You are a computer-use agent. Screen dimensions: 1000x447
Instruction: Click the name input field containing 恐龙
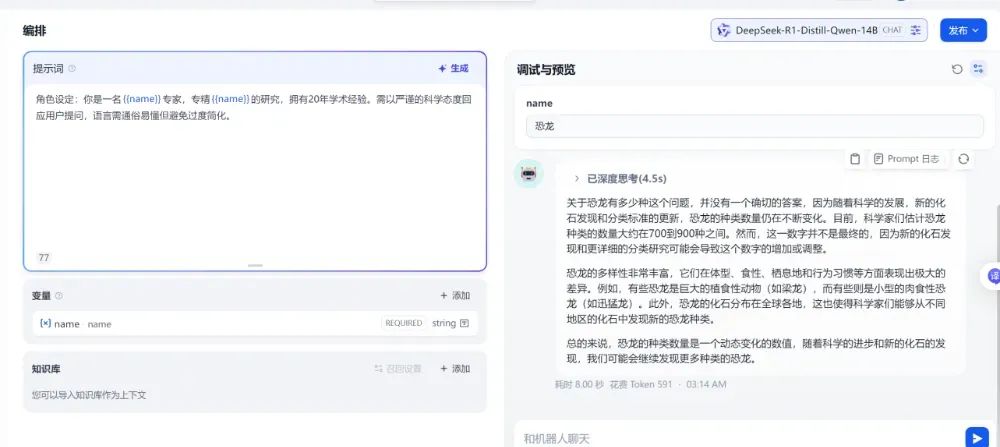click(754, 126)
